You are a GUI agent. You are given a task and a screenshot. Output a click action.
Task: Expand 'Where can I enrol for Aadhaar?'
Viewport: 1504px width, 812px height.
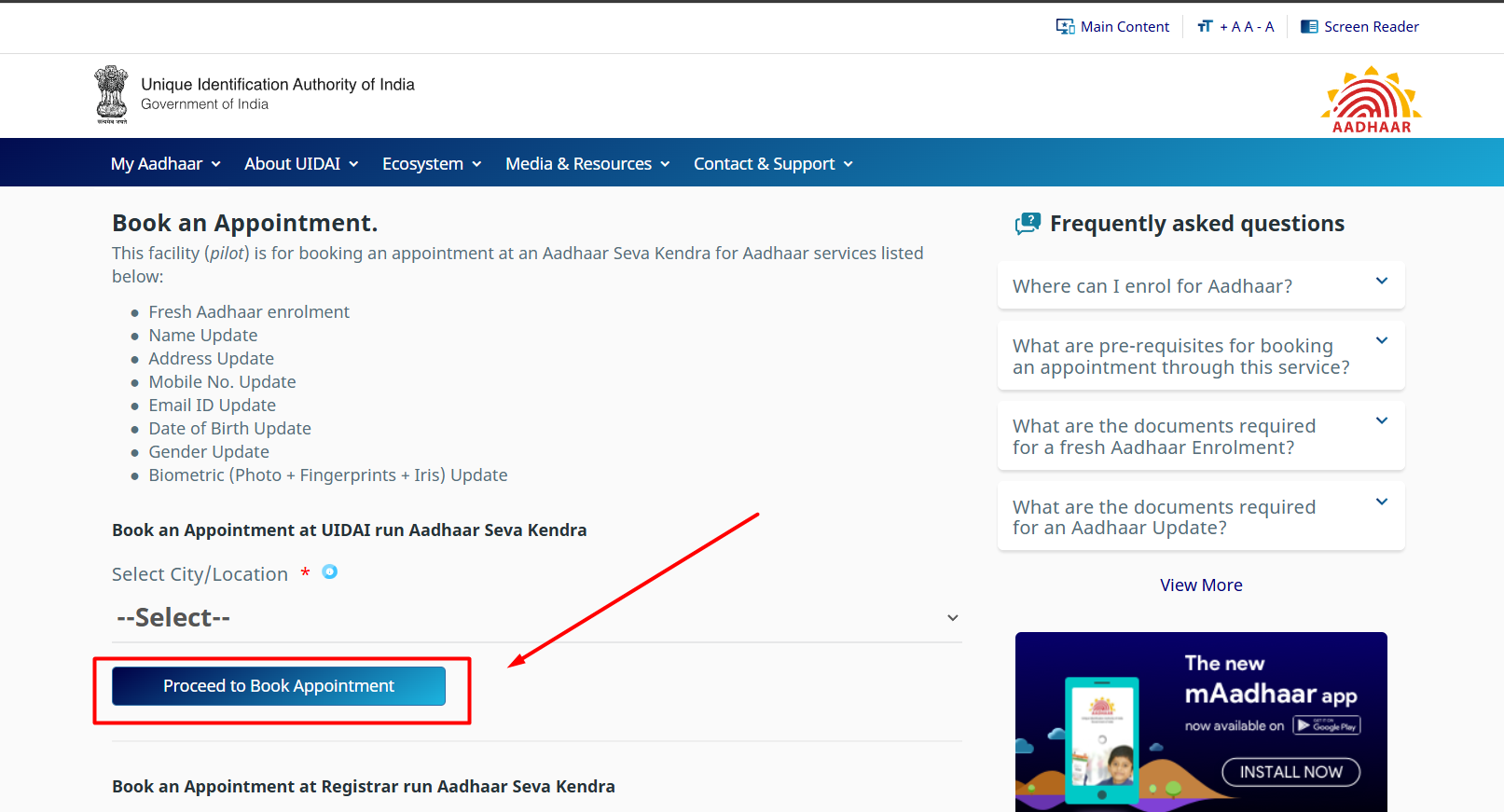point(1200,286)
